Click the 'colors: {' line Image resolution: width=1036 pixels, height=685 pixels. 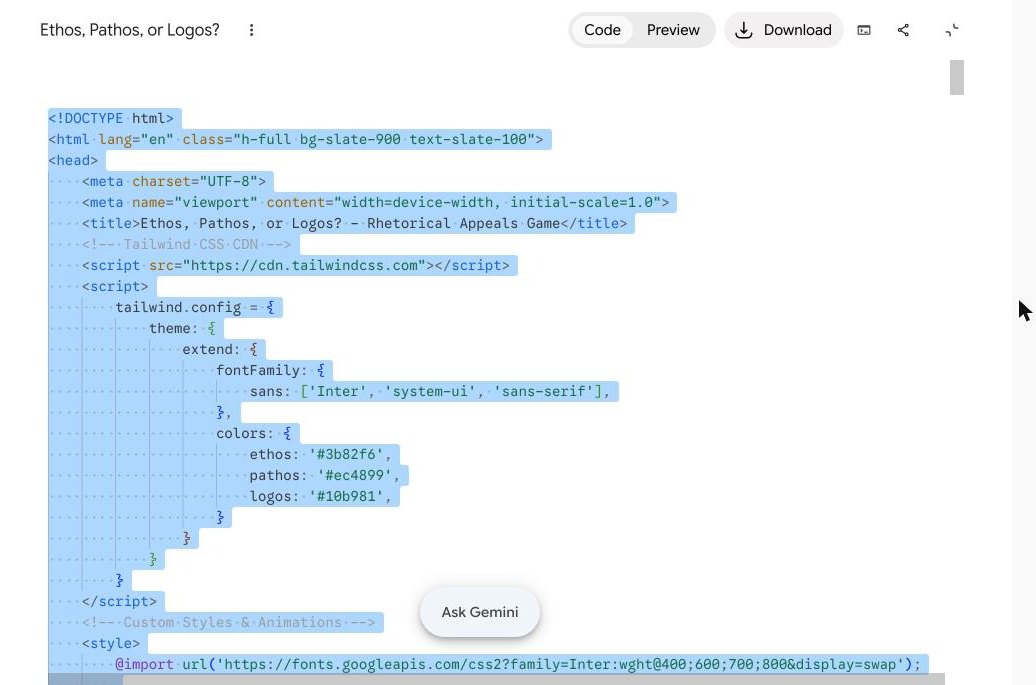click(254, 434)
